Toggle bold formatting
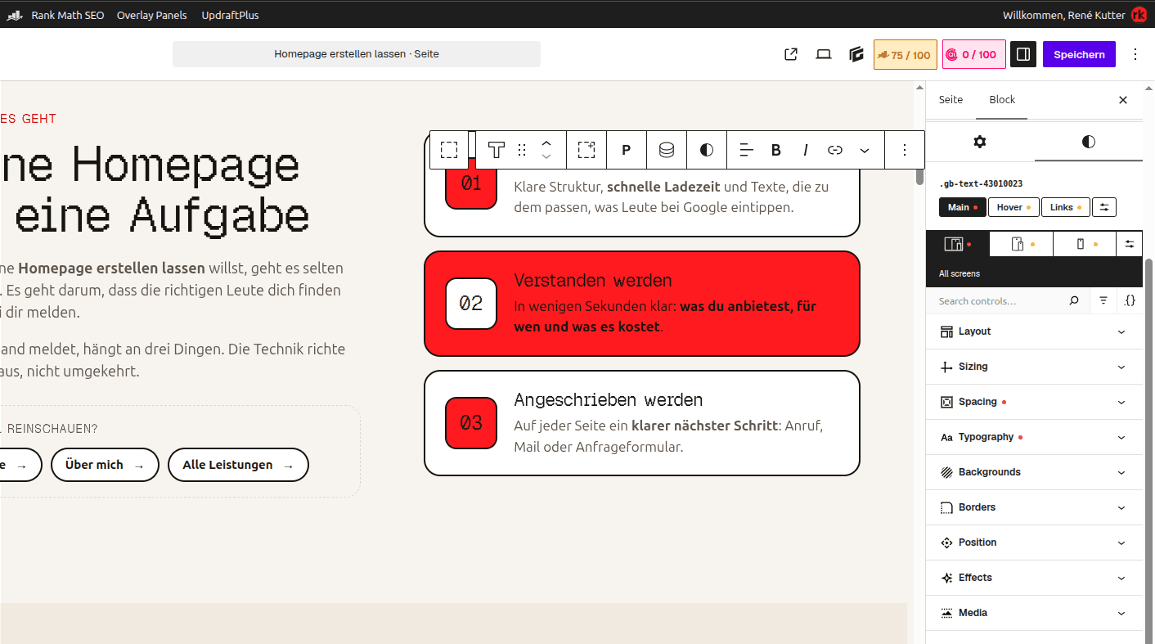This screenshot has height=644, width=1155. (776, 150)
